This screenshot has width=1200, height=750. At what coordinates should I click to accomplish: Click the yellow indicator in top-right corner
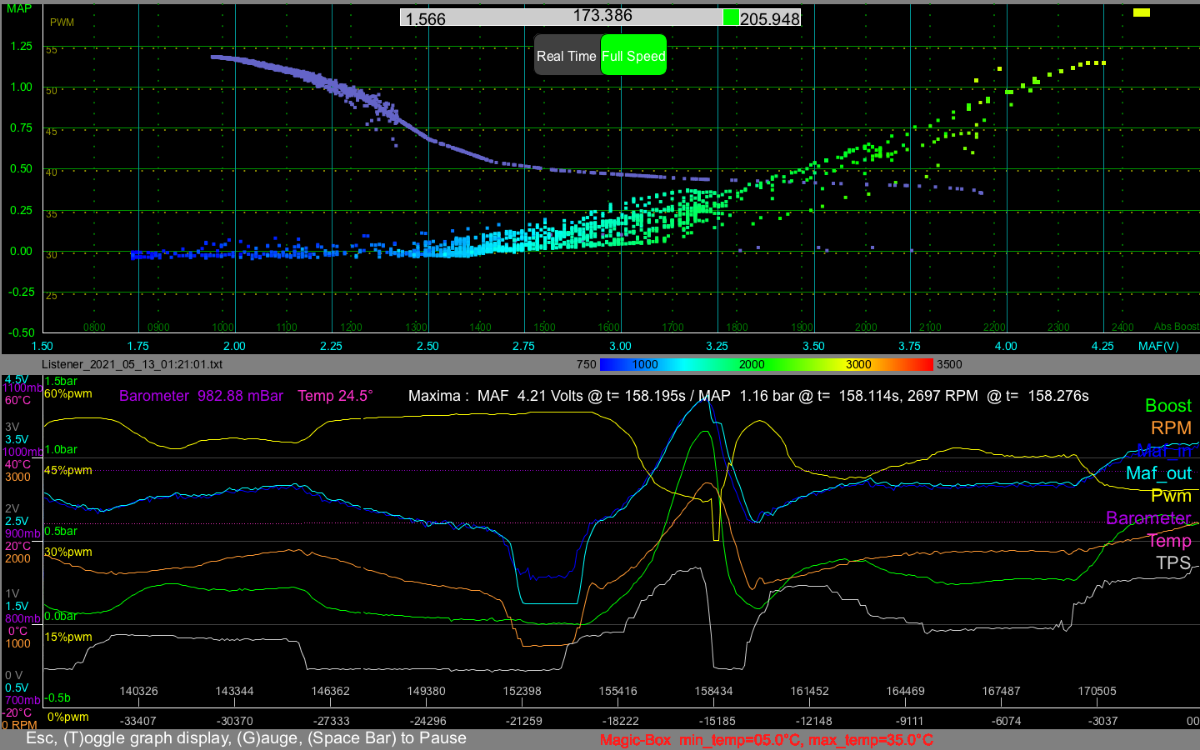pyautogui.click(x=1141, y=12)
